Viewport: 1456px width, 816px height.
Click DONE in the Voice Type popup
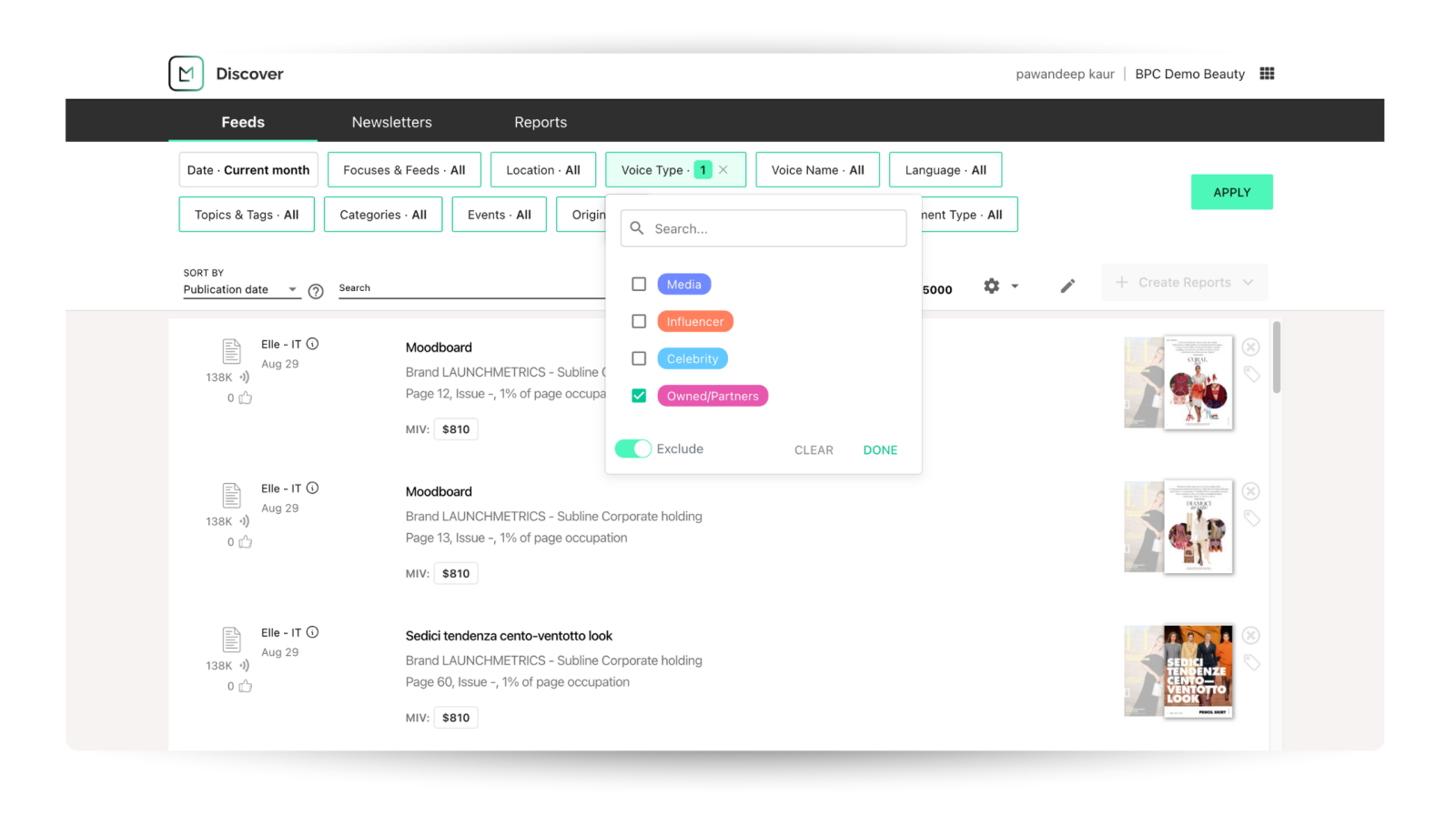pyautogui.click(x=880, y=450)
